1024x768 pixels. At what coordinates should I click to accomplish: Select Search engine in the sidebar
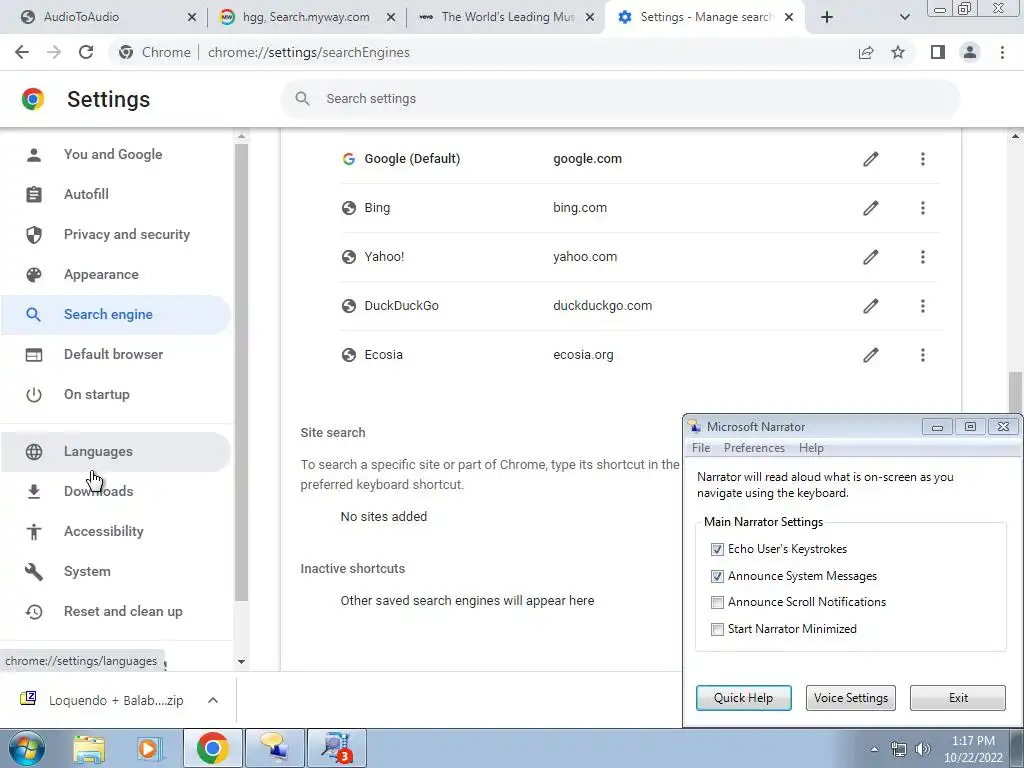(x=116, y=315)
